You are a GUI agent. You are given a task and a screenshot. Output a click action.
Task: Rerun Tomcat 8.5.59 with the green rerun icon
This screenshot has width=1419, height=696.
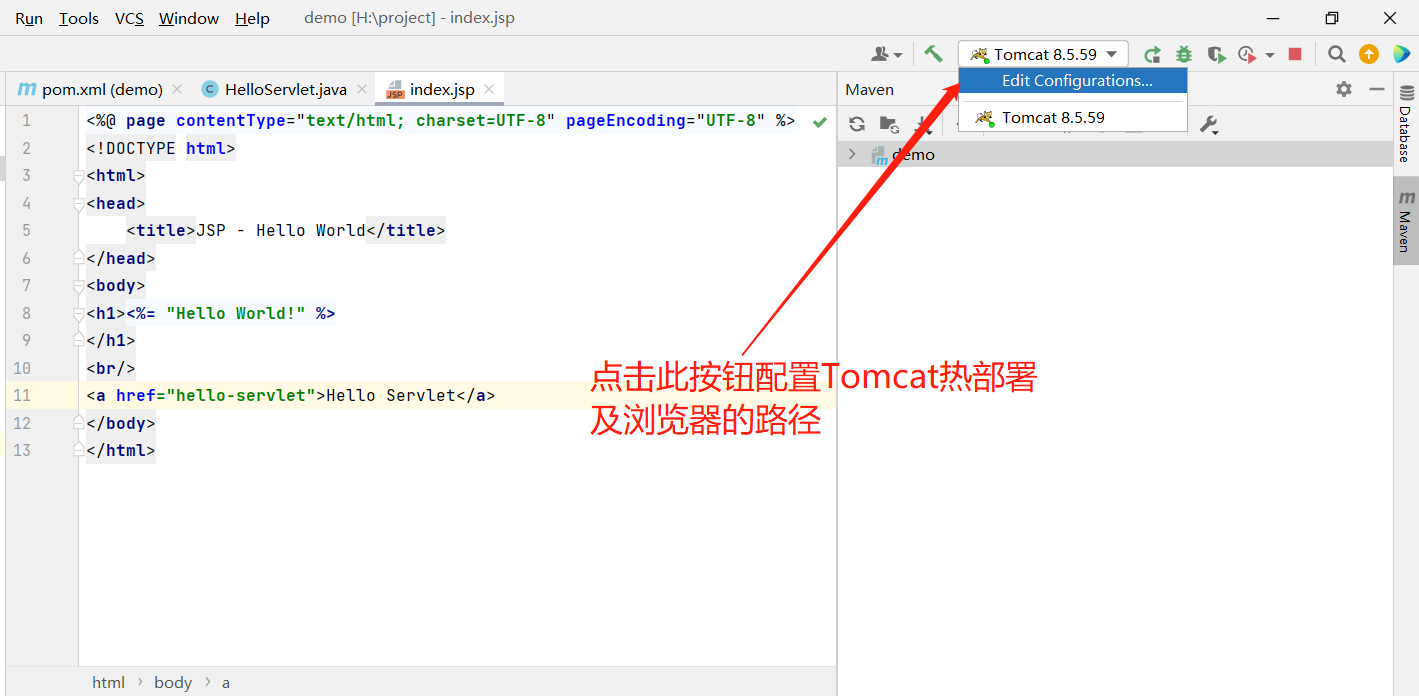1152,54
